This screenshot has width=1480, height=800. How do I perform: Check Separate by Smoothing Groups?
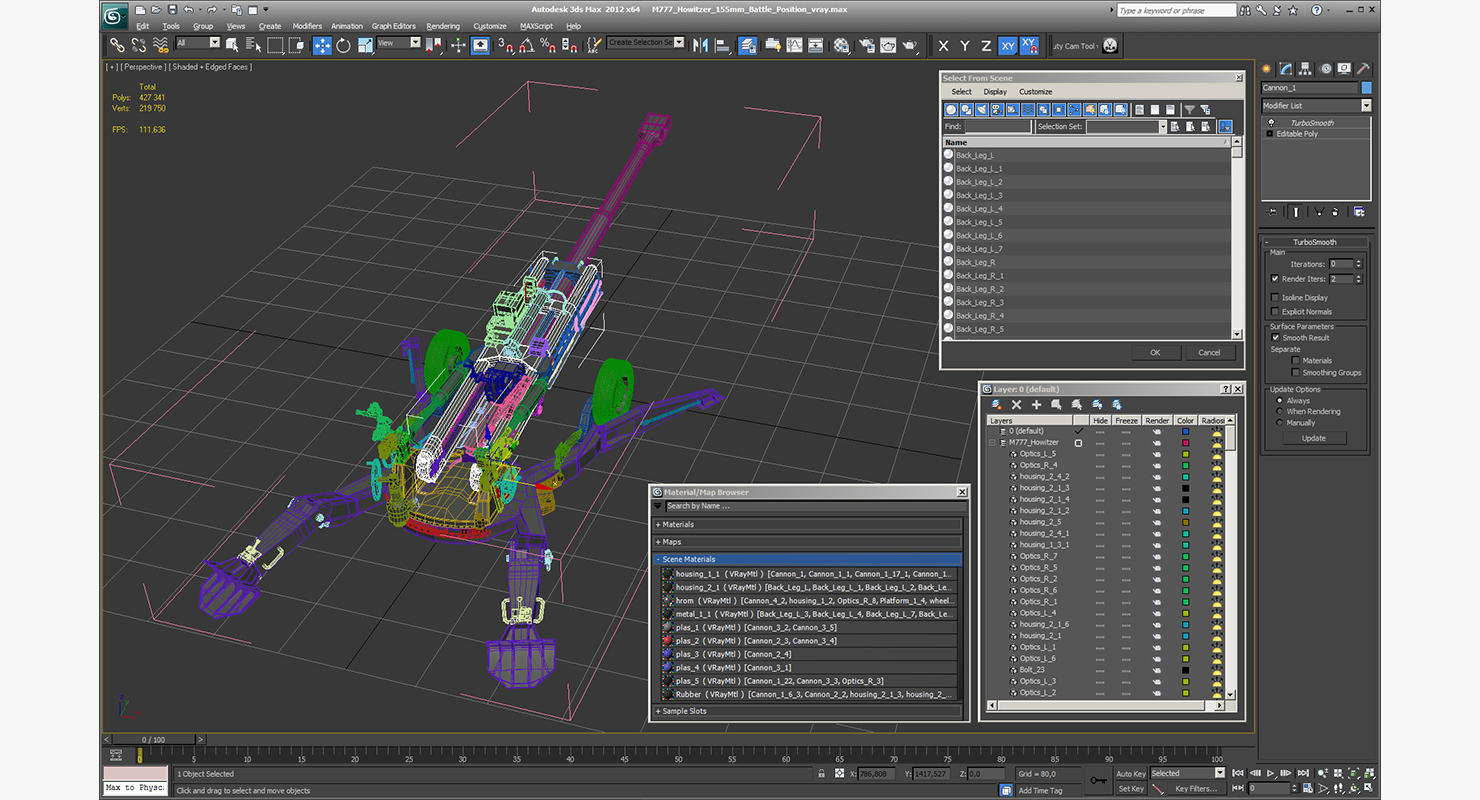click(1296, 373)
